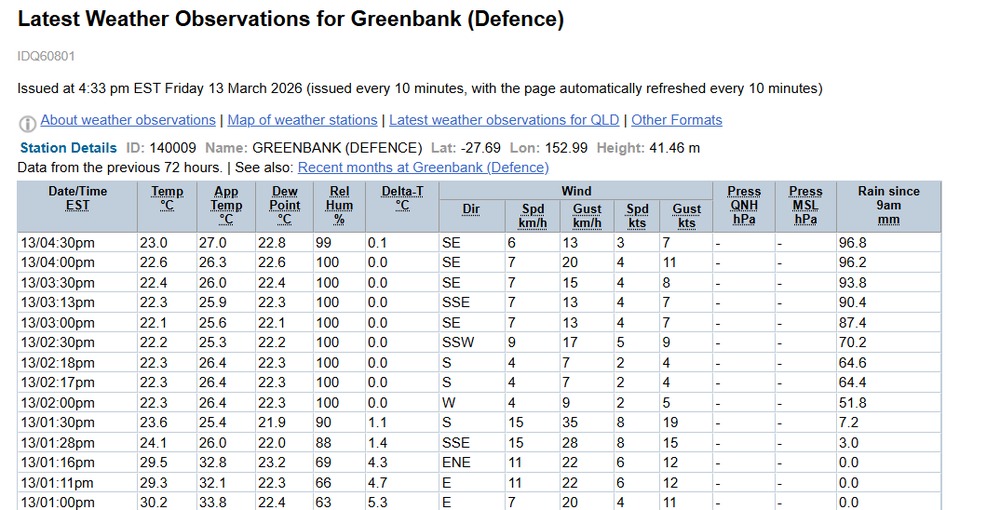Viewport: 1000px width, 510px height.
Task: Click the wind Dir column header
Action: point(471,209)
